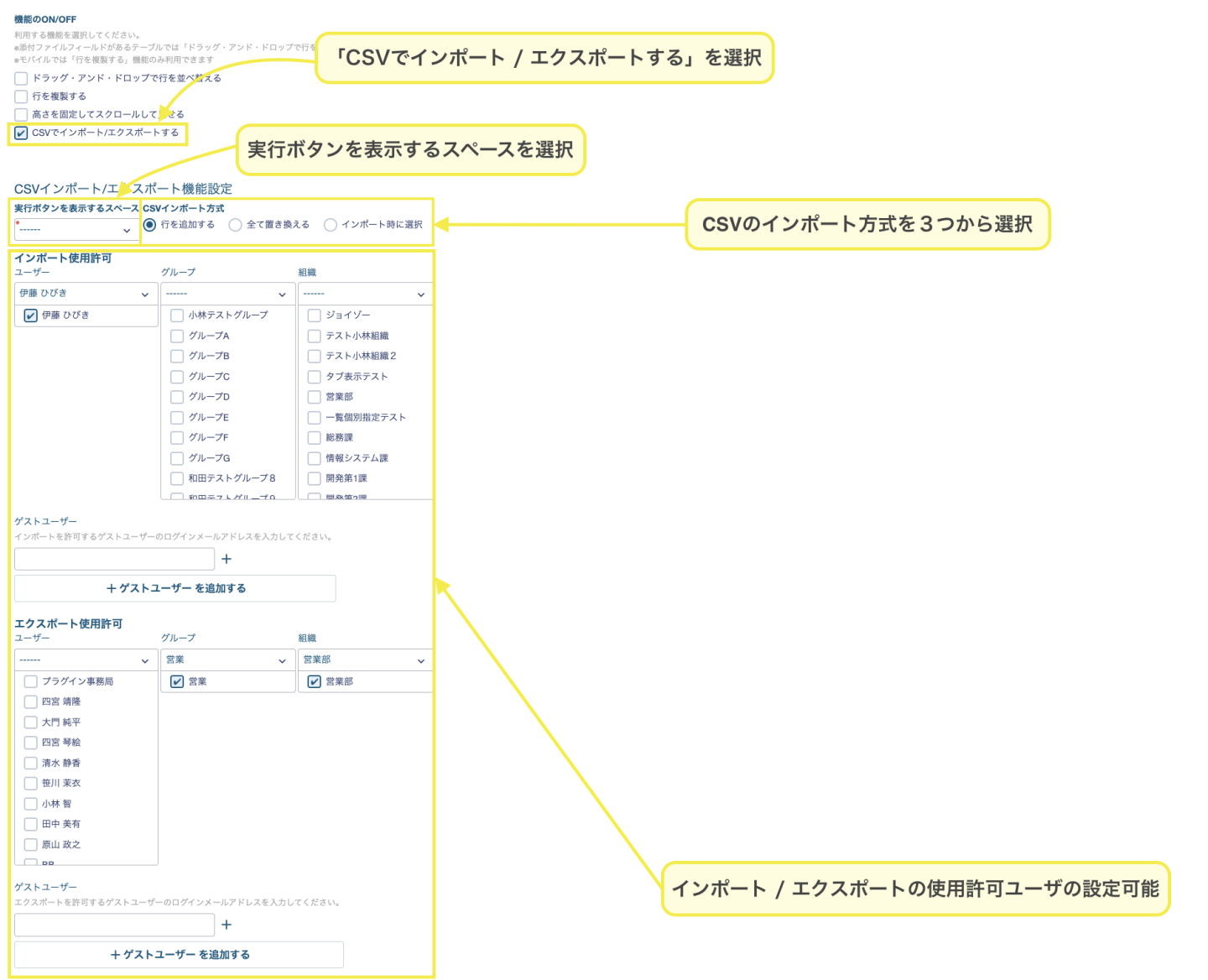Check グループA in import group list
The image size is (1208, 980).
click(x=177, y=336)
